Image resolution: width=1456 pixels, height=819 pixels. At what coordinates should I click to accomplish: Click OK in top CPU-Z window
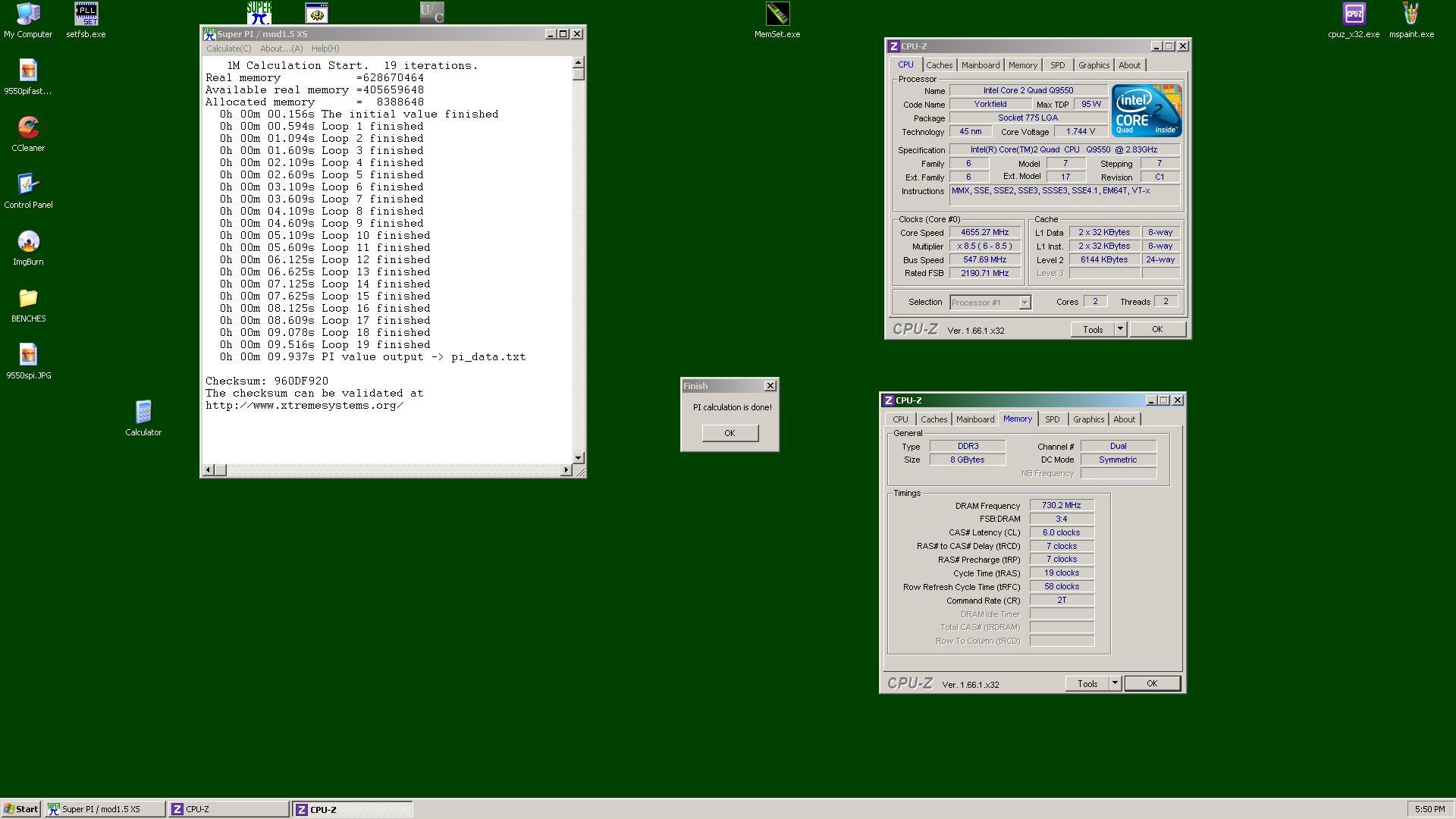[1157, 329]
